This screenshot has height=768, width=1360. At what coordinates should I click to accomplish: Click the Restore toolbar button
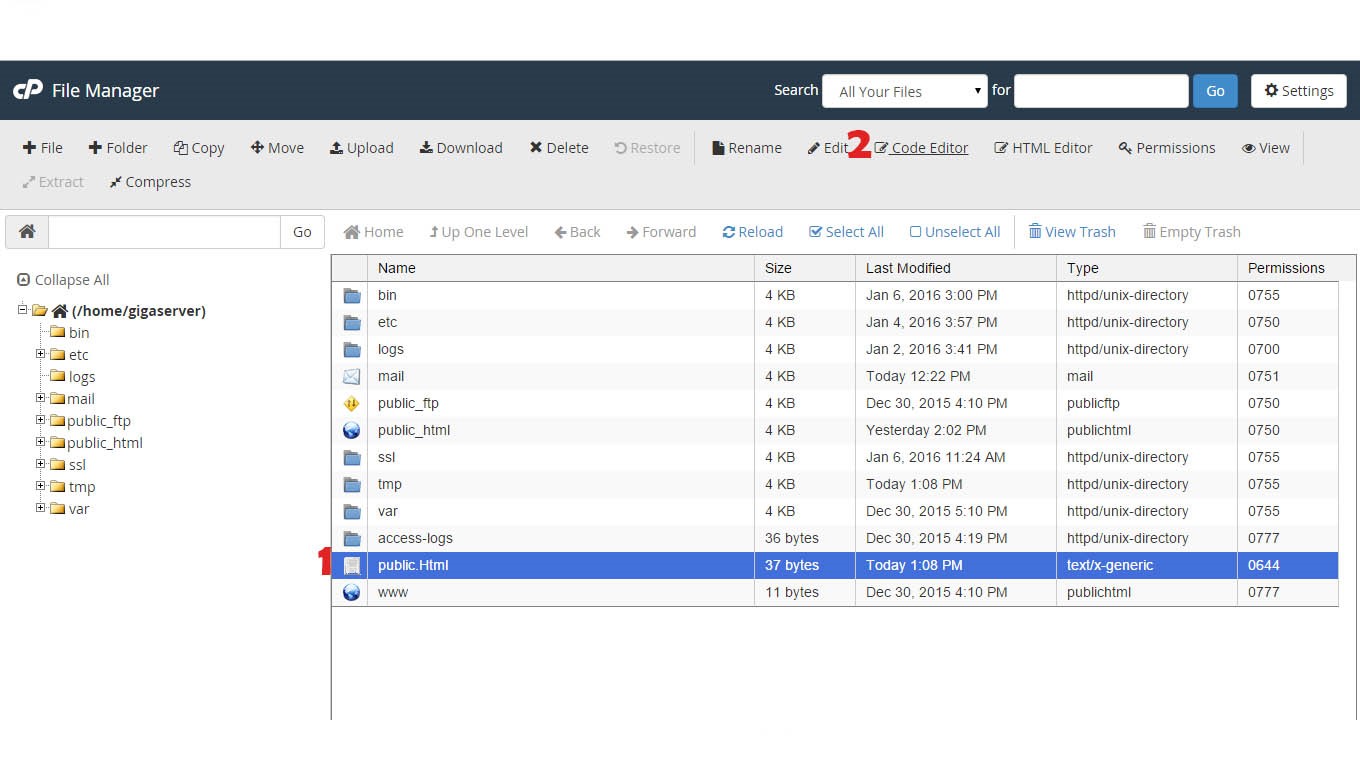click(x=647, y=148)
